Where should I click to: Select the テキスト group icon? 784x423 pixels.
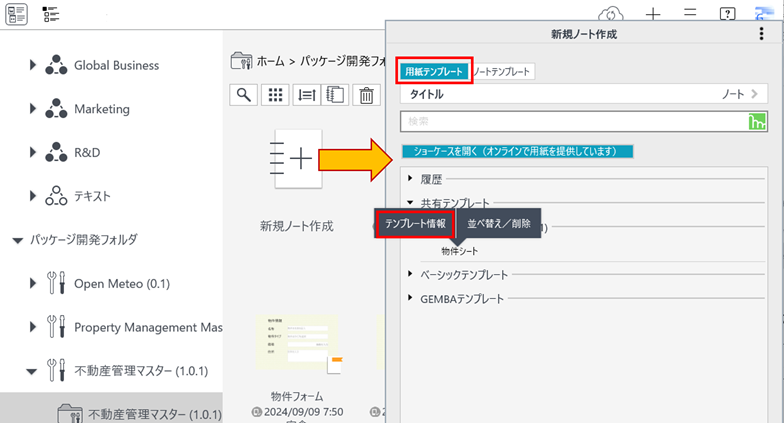pos(56,196)
